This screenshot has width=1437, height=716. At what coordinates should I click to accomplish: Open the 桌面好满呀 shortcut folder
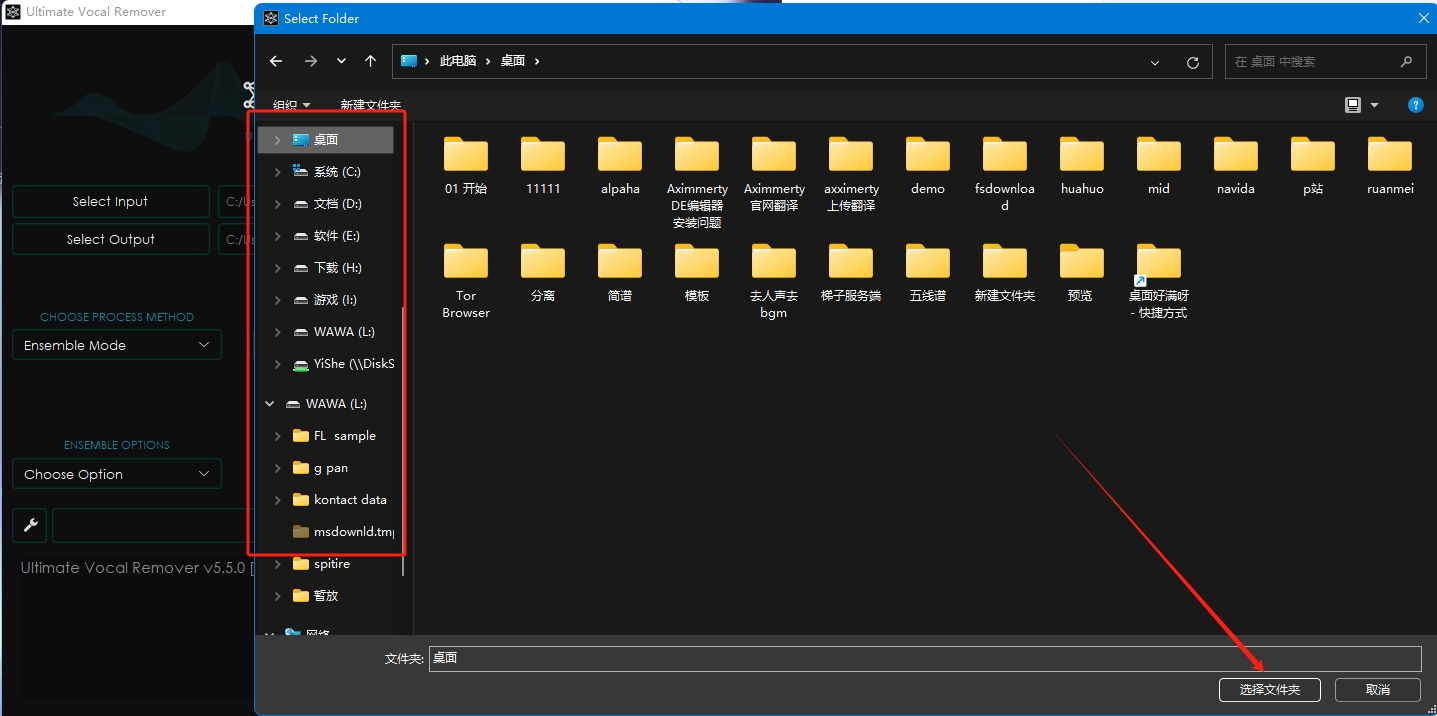click(x=1159, y=281)
